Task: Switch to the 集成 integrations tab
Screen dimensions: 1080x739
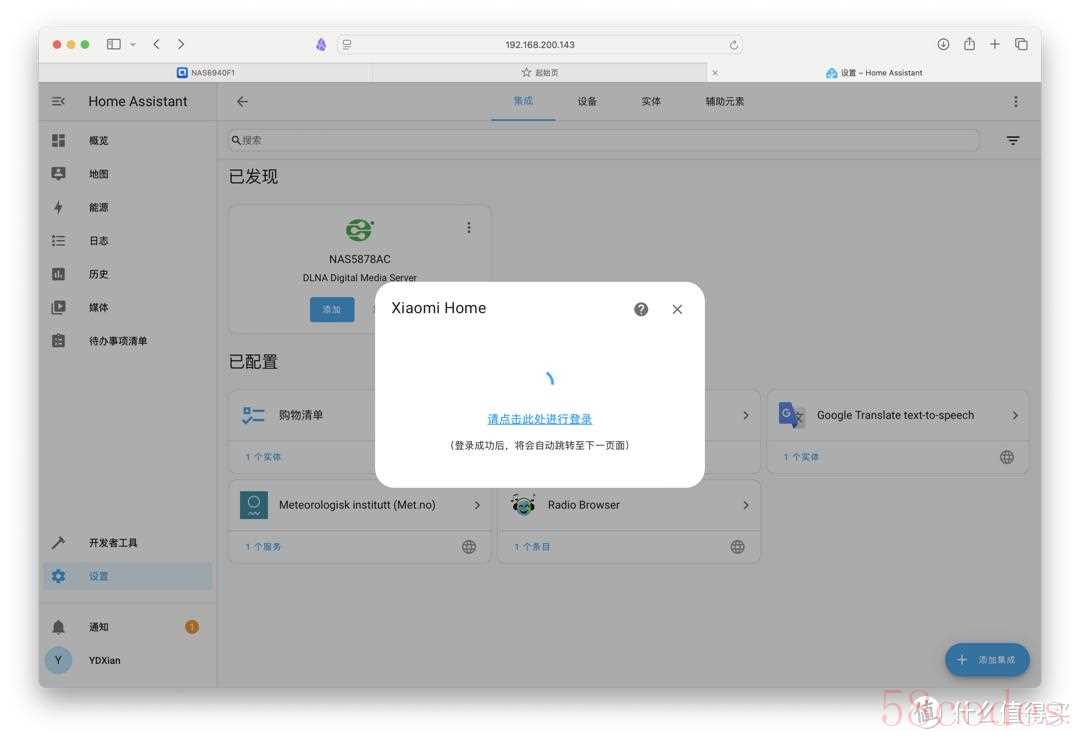Action: 523,101
